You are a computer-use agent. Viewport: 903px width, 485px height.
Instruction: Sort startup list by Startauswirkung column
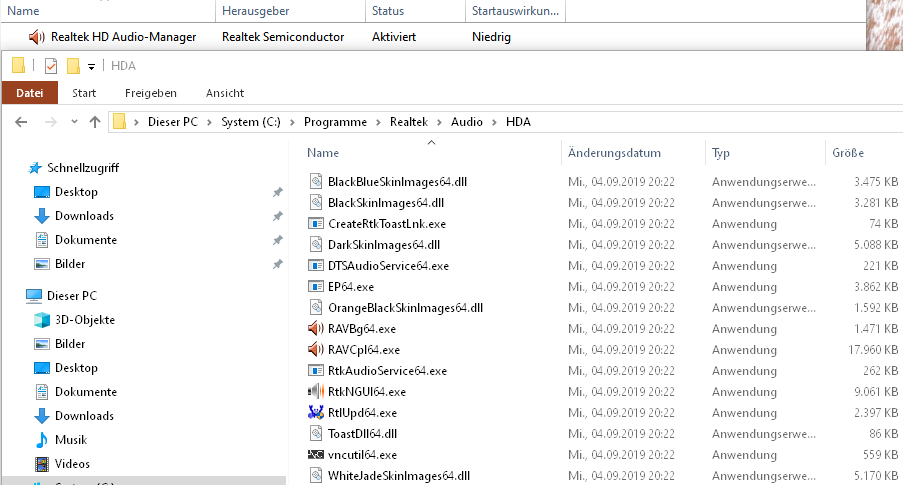coord(515,11)
